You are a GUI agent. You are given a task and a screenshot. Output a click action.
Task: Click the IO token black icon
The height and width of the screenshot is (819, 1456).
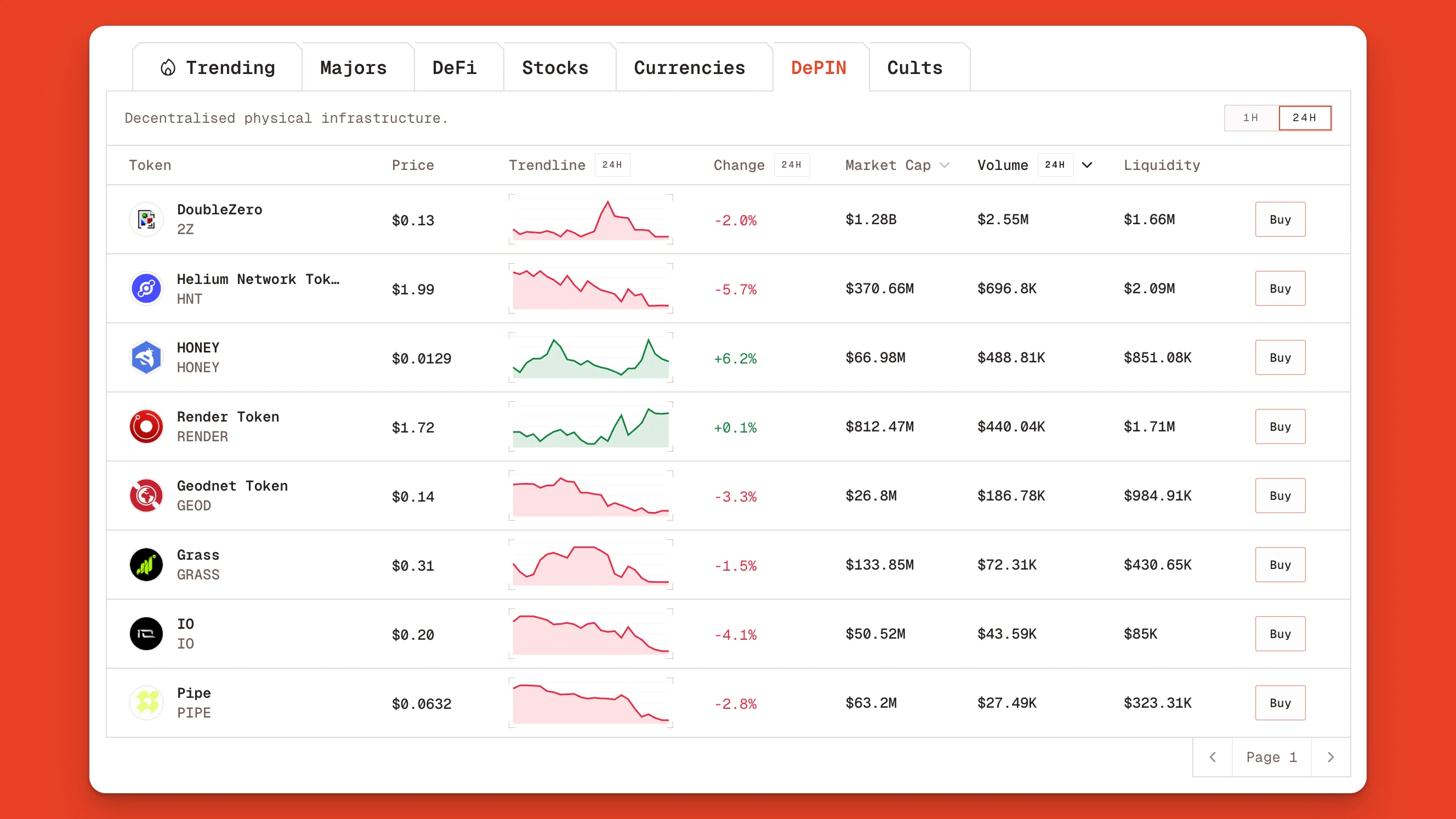coord(146,634)
